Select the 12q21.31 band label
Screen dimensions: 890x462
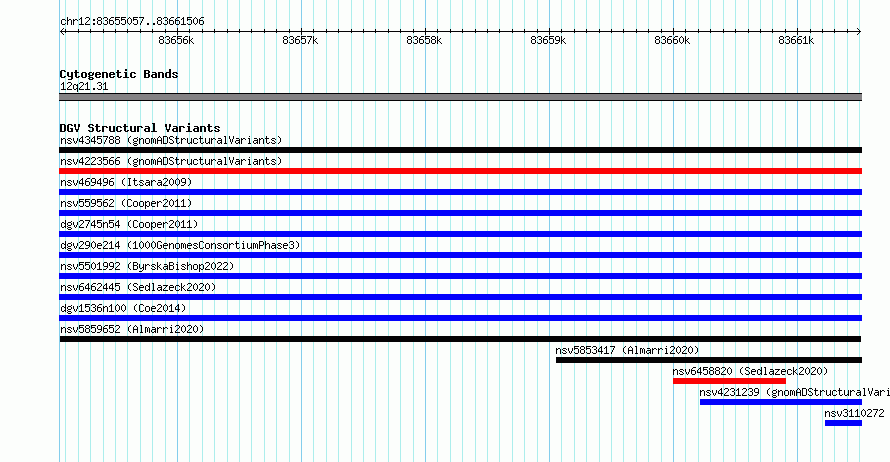[84, 86]
